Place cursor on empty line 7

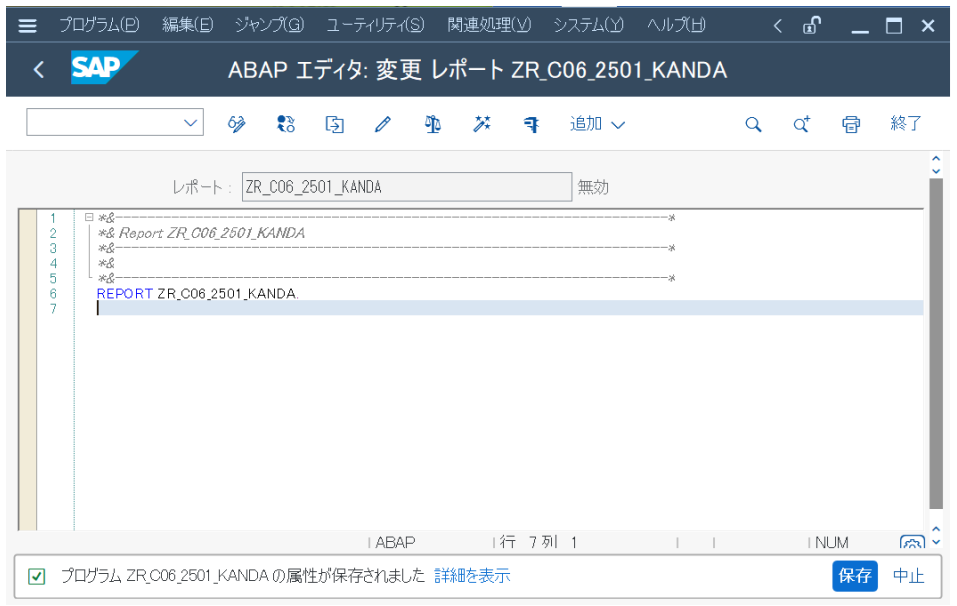coord(510,308)
